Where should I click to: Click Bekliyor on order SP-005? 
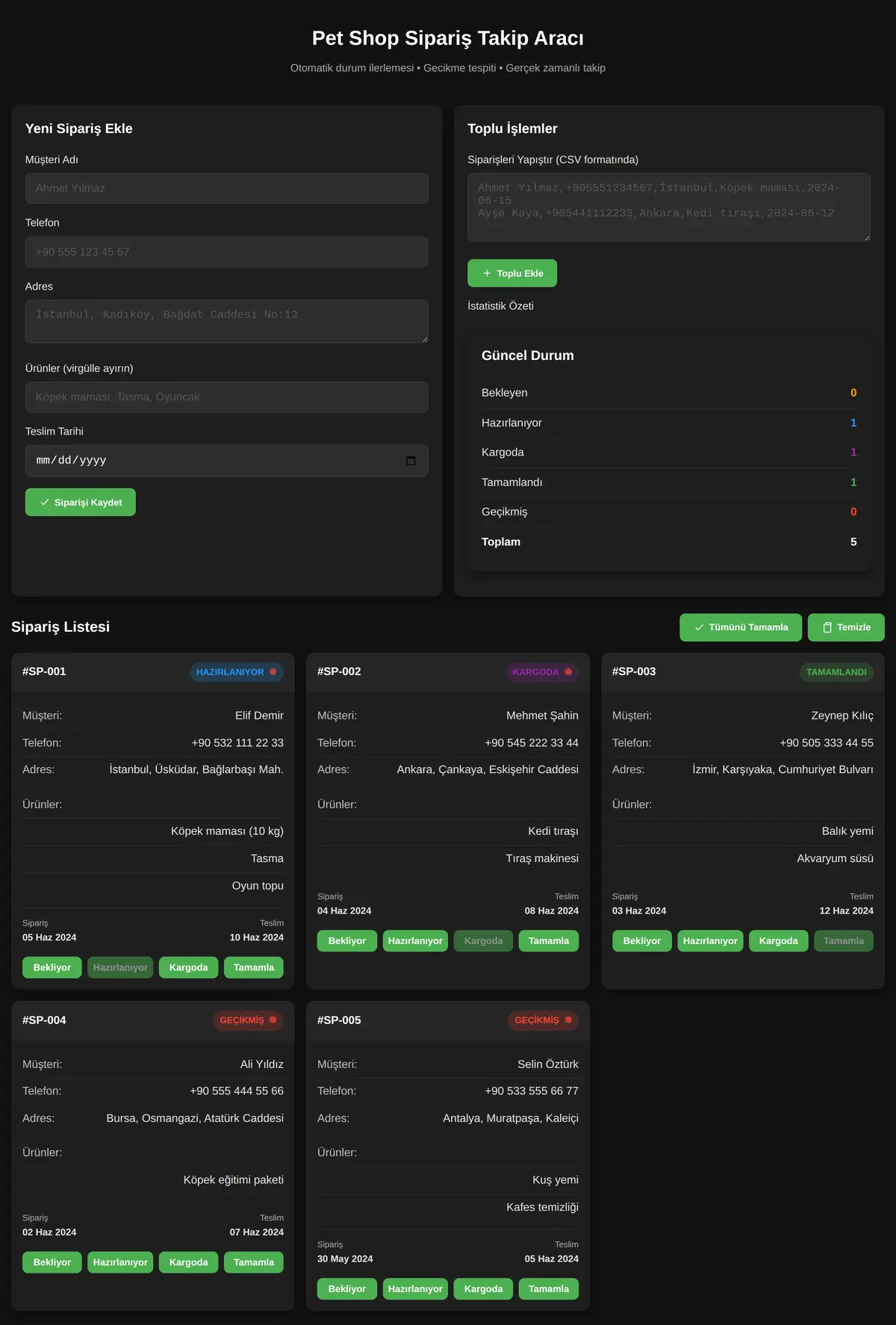click(x=347, y=1289)
